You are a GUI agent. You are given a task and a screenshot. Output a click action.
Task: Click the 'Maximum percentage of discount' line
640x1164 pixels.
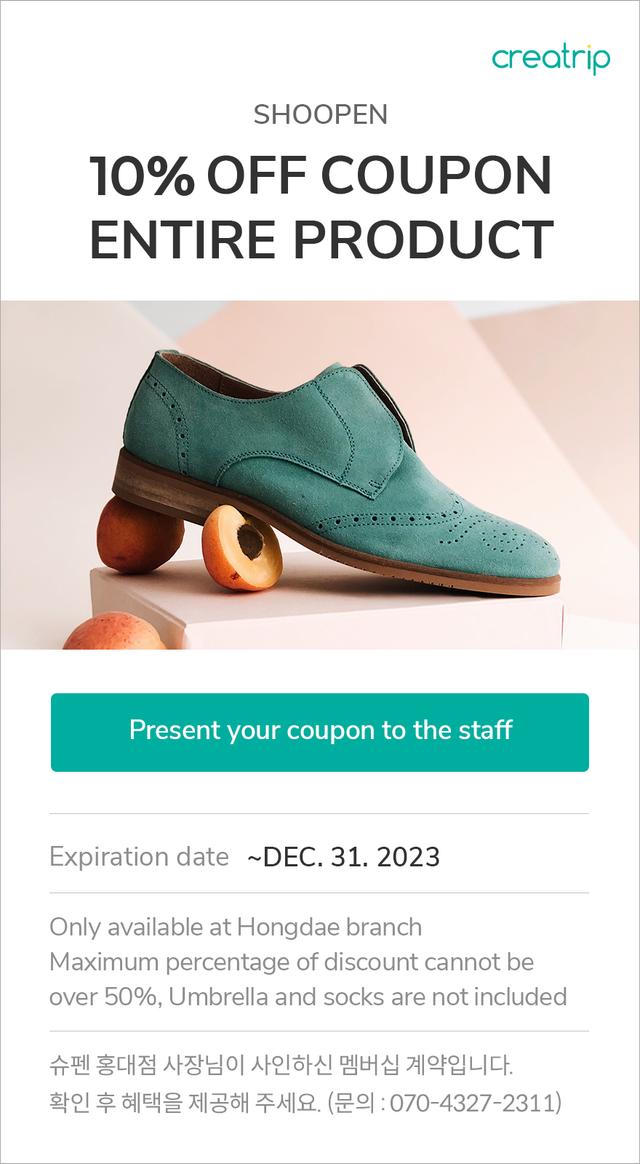click(292, 961)
